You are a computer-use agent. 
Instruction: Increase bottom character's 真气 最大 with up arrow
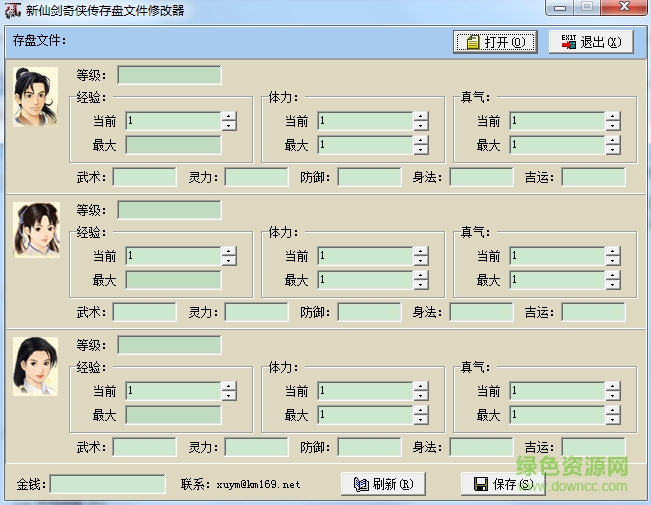click(613, 410)
